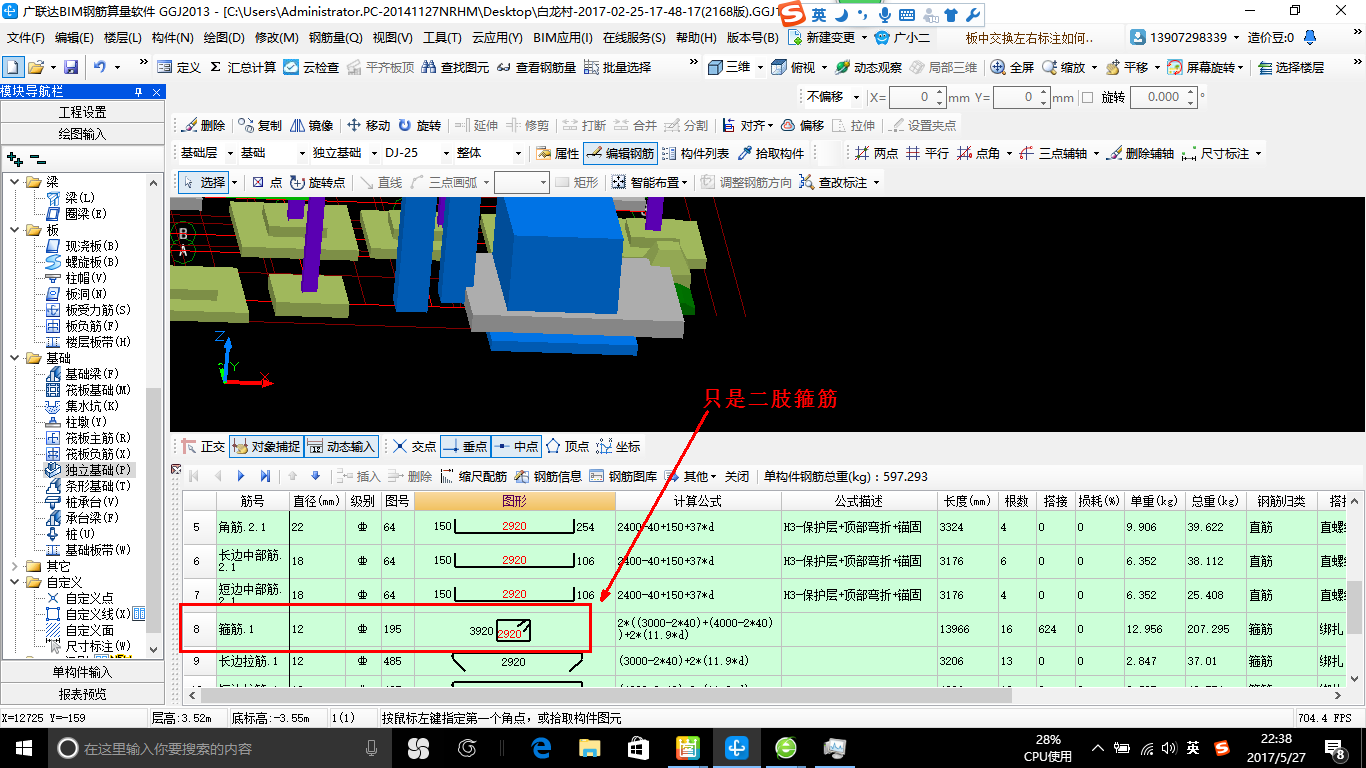Viewport: 1366px width, 768px height.
Task: Open the 帮助(H) menu
Action: pos(696,38)
